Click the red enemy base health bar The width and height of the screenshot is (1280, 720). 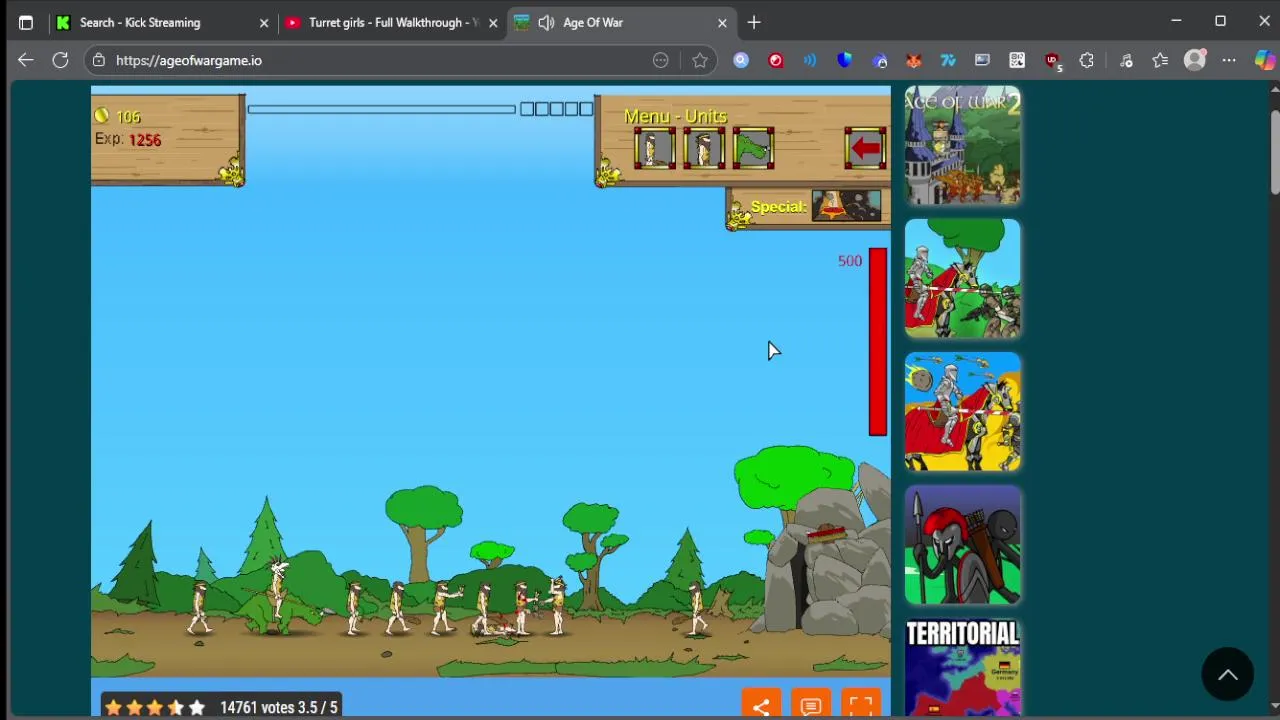coord(877,341)
